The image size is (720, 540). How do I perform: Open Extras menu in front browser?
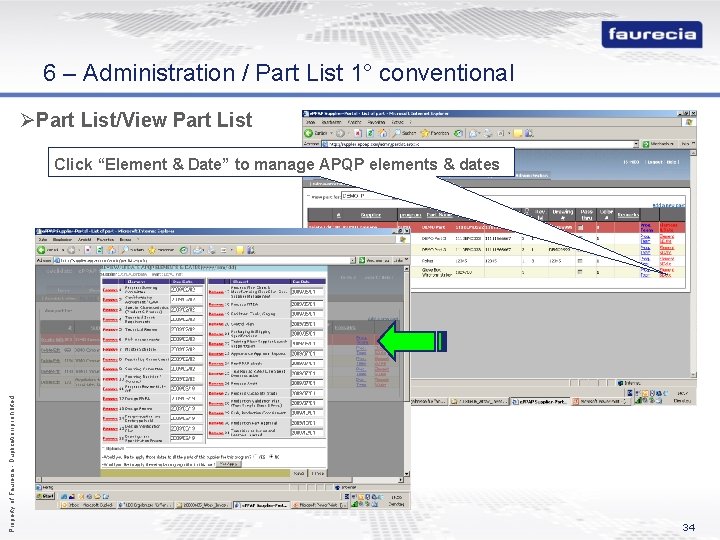(x=125, y=239)
